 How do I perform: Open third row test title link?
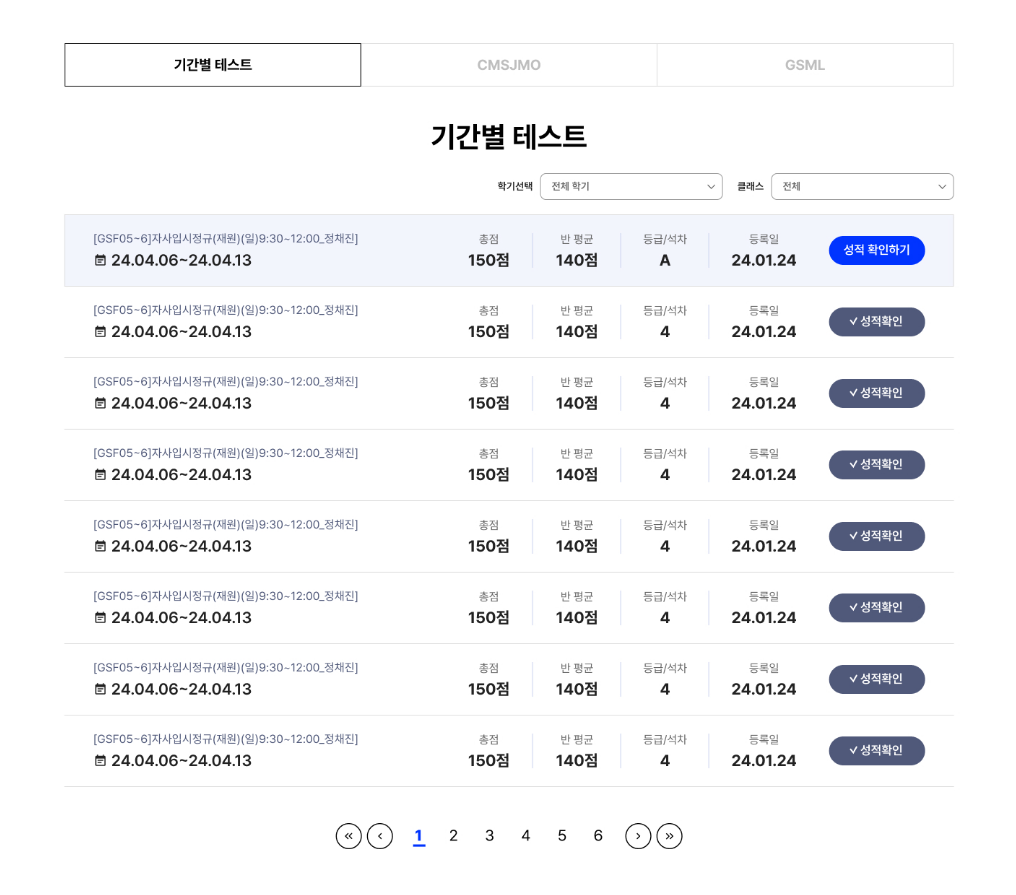(225, 381)
